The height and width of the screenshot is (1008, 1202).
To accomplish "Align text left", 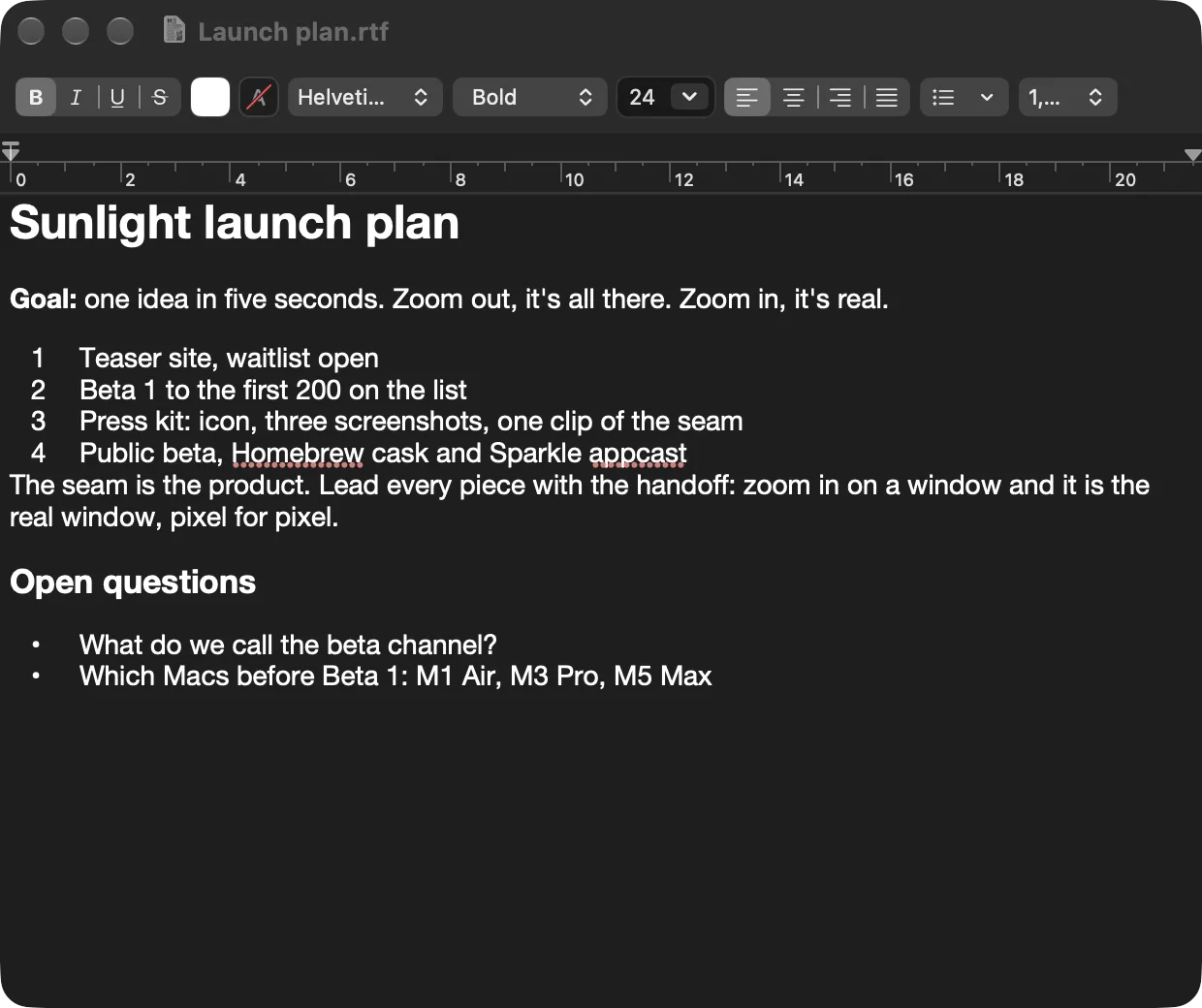I will click(x=747, y=97).
